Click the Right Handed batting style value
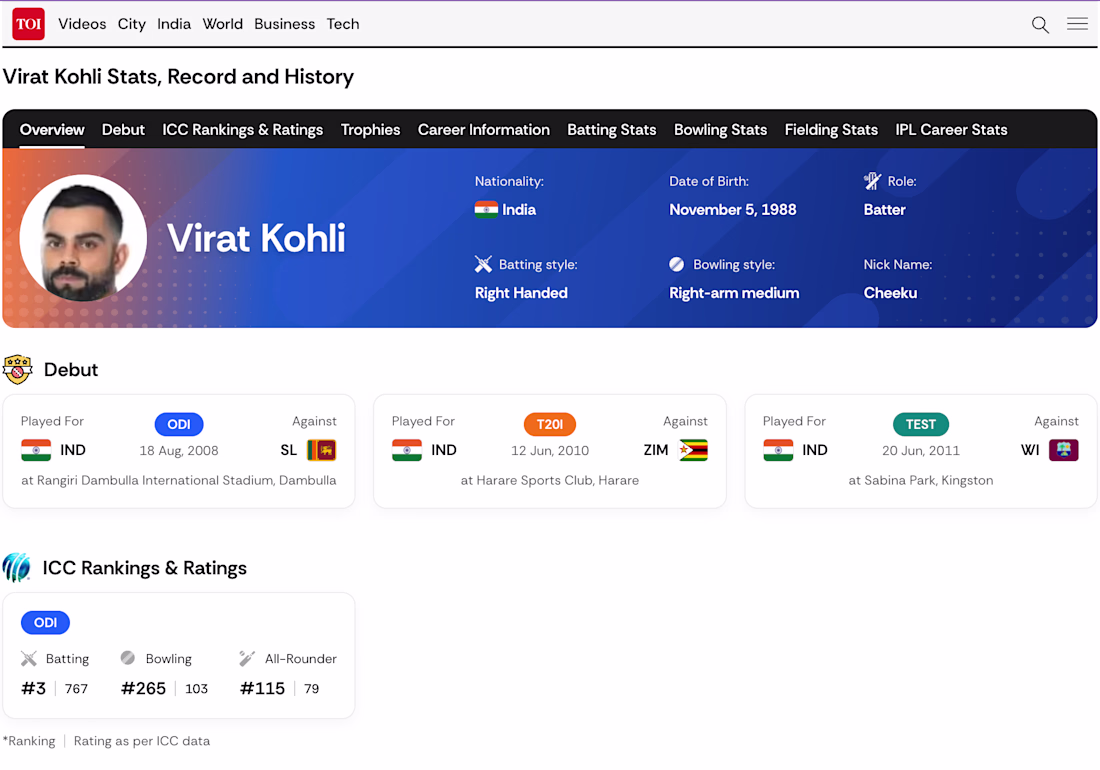The height and width of the screenshot is (770, 1100). click(521, 293)
